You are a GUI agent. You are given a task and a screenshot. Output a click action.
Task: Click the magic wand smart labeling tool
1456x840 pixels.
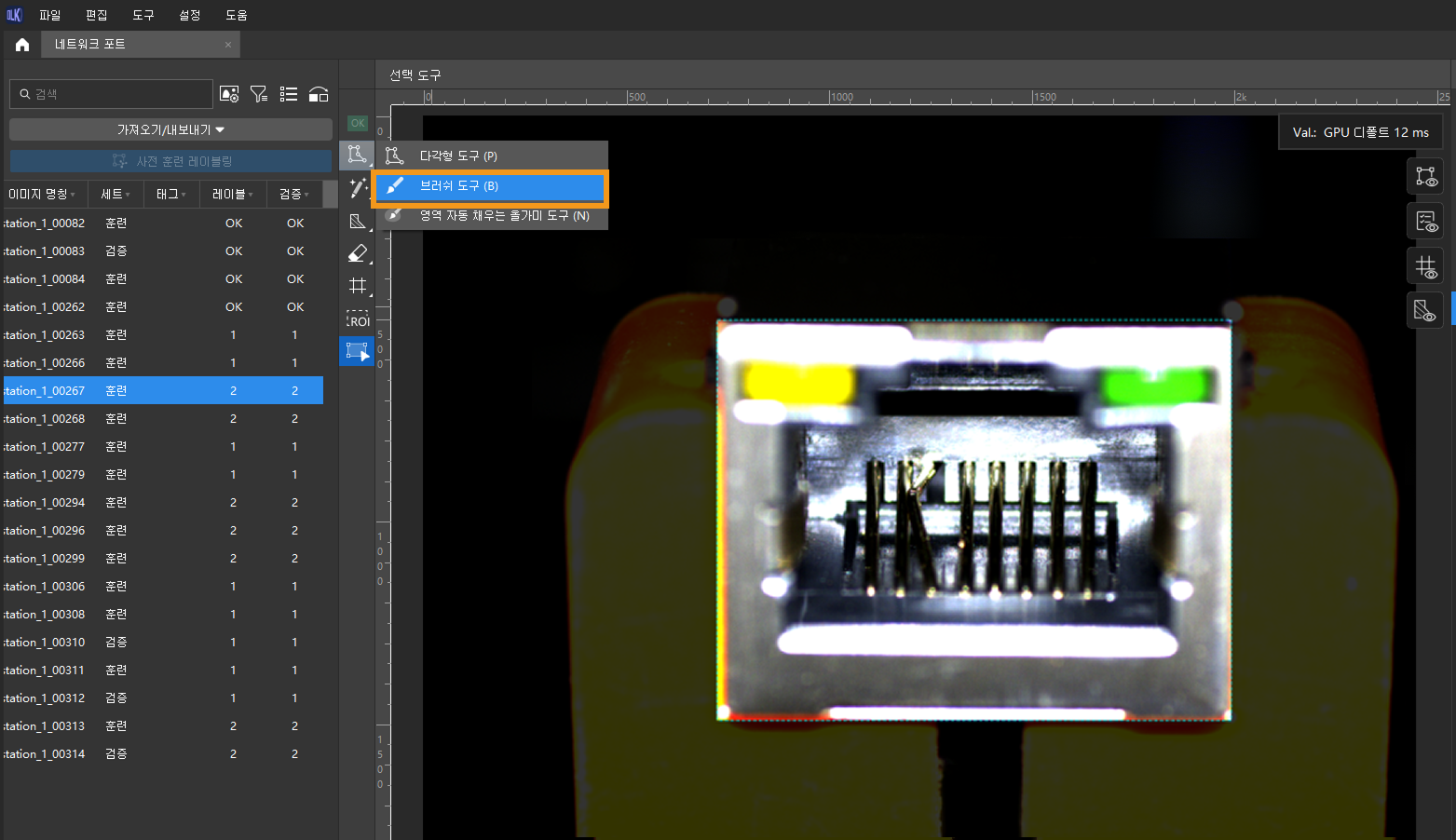[x=358, y=188]
